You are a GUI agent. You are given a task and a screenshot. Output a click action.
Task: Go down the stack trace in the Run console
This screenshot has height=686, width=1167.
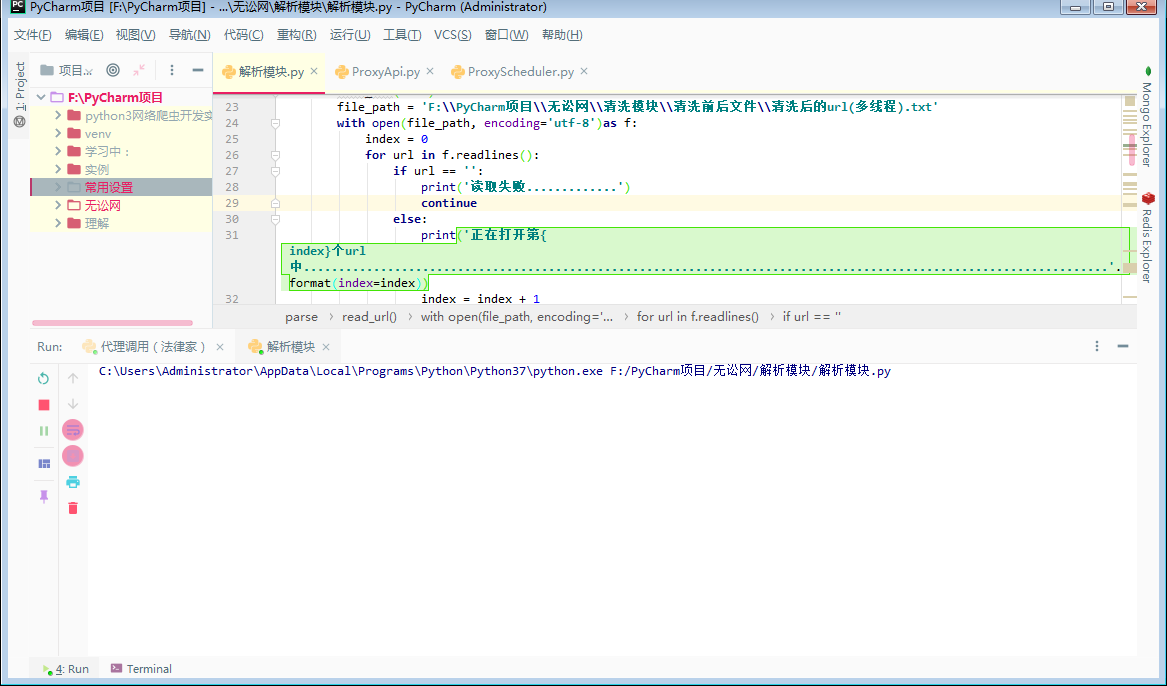[x=73, y=404]
